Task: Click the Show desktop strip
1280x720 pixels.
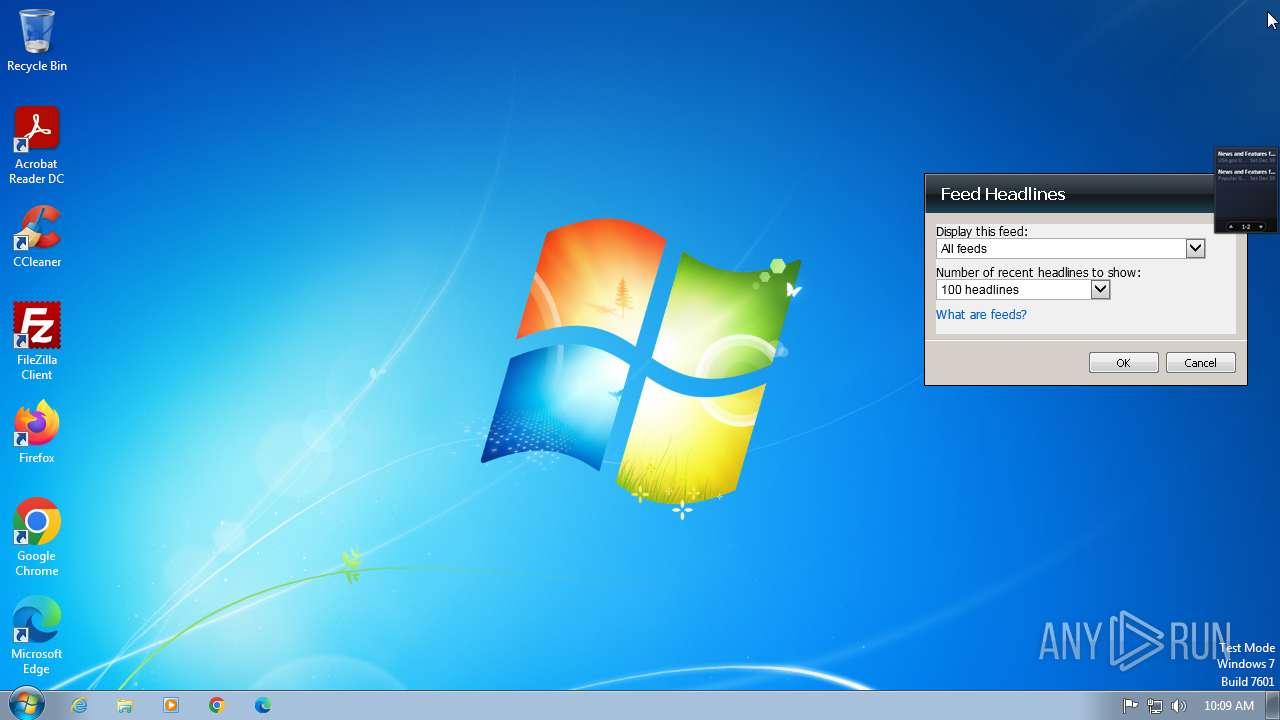Action: 1272,705
